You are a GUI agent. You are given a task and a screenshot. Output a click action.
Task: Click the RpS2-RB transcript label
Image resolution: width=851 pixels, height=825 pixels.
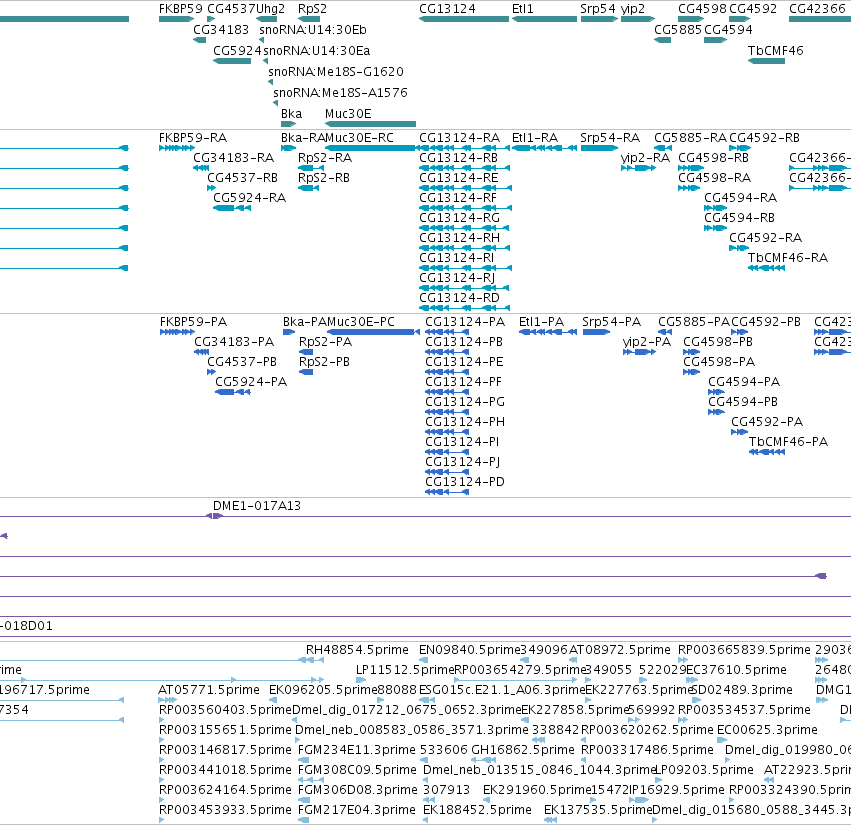pos(324,178)
